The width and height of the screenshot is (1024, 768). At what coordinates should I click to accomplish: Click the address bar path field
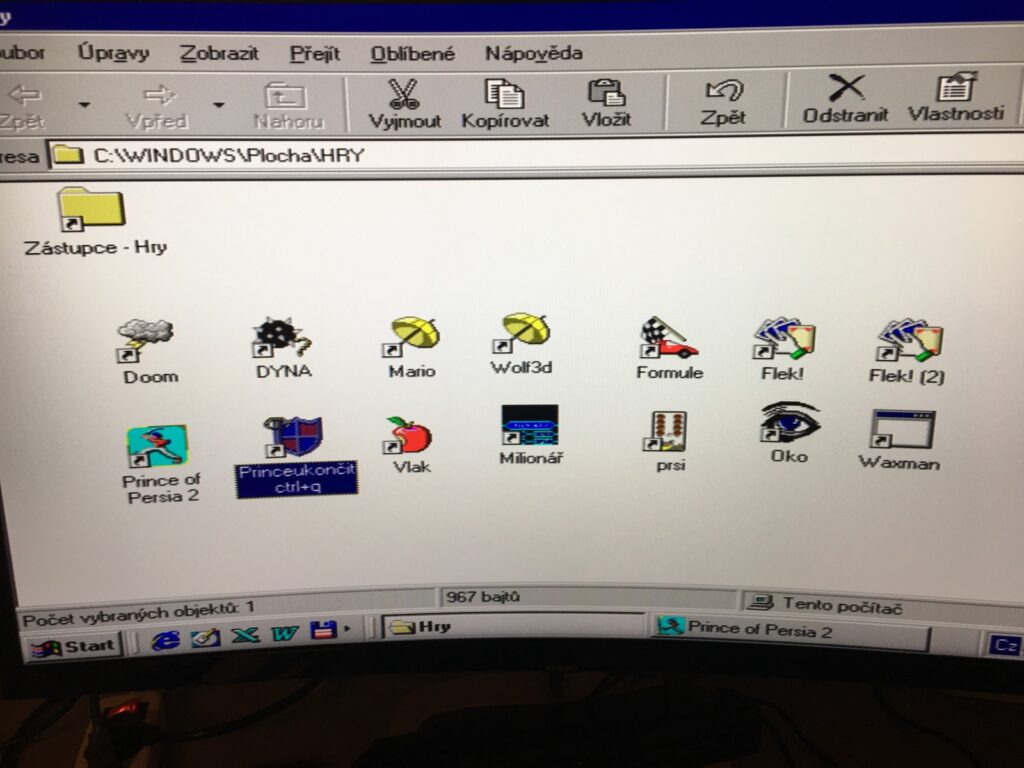[536, 155]
